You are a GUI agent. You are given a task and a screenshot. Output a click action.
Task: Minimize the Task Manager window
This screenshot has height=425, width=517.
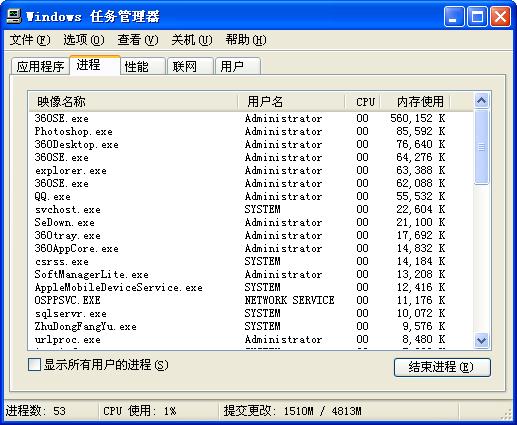pyautogui.click(x=454, y=16)
